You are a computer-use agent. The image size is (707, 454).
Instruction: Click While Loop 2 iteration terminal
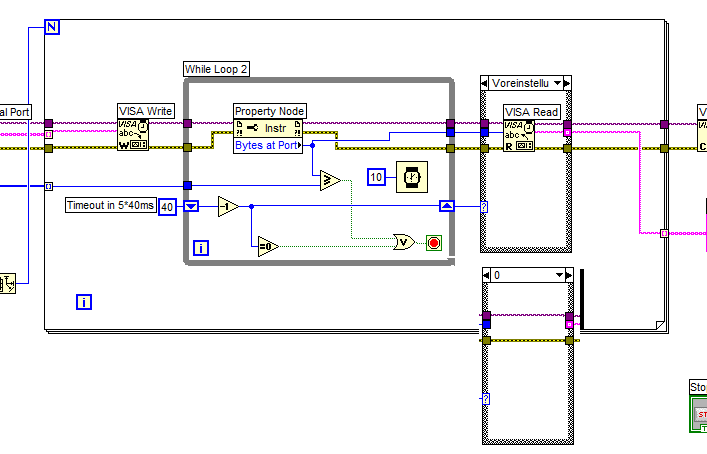click(201, 248)
